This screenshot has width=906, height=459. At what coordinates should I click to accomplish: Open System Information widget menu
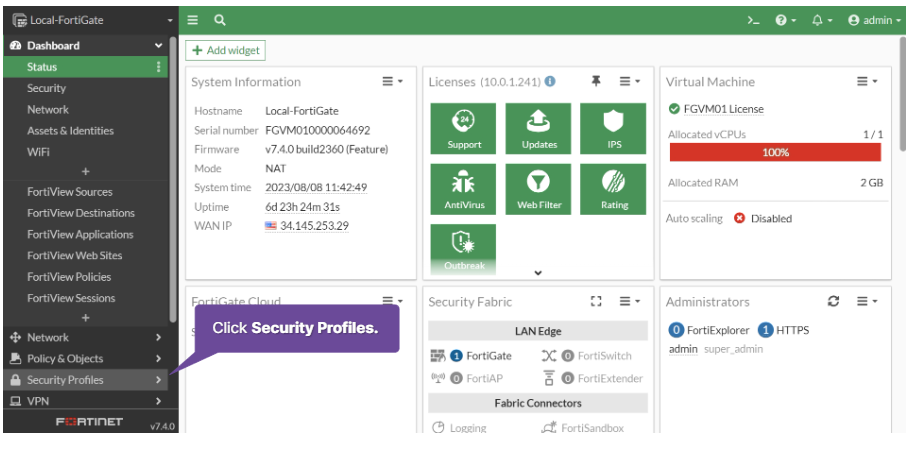pos(392,82)
